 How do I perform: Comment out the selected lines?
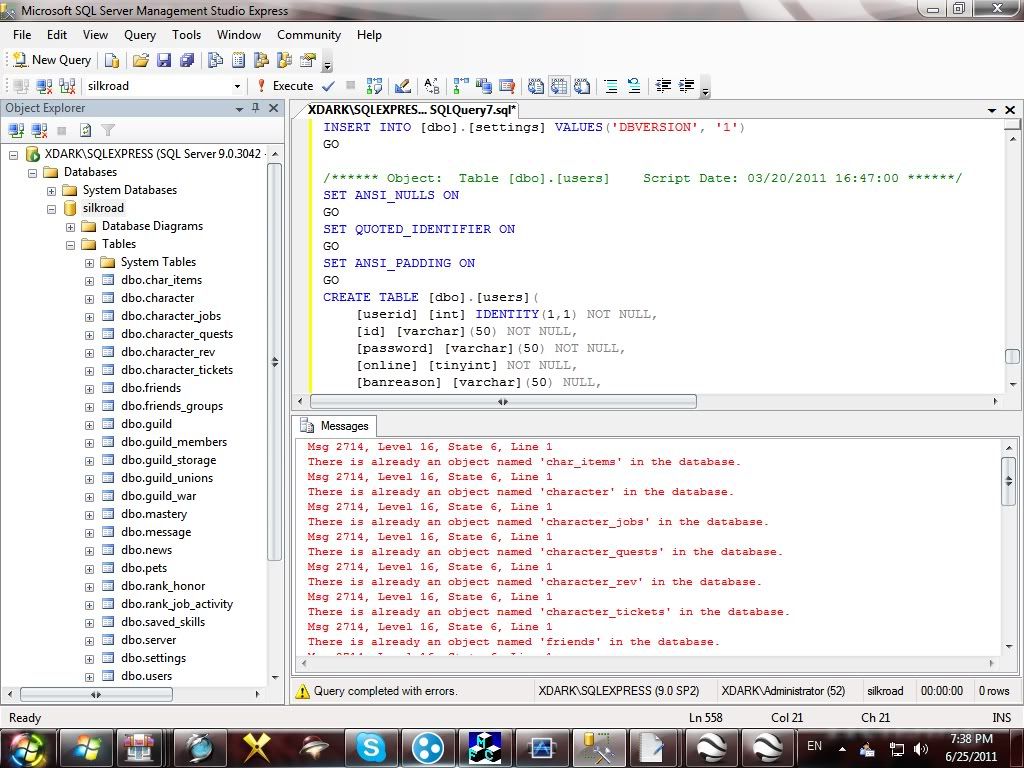coord(611,86)
